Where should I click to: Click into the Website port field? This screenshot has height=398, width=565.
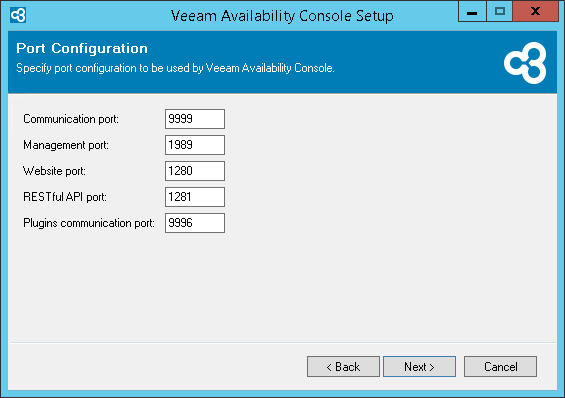click(x=195, y=171)
